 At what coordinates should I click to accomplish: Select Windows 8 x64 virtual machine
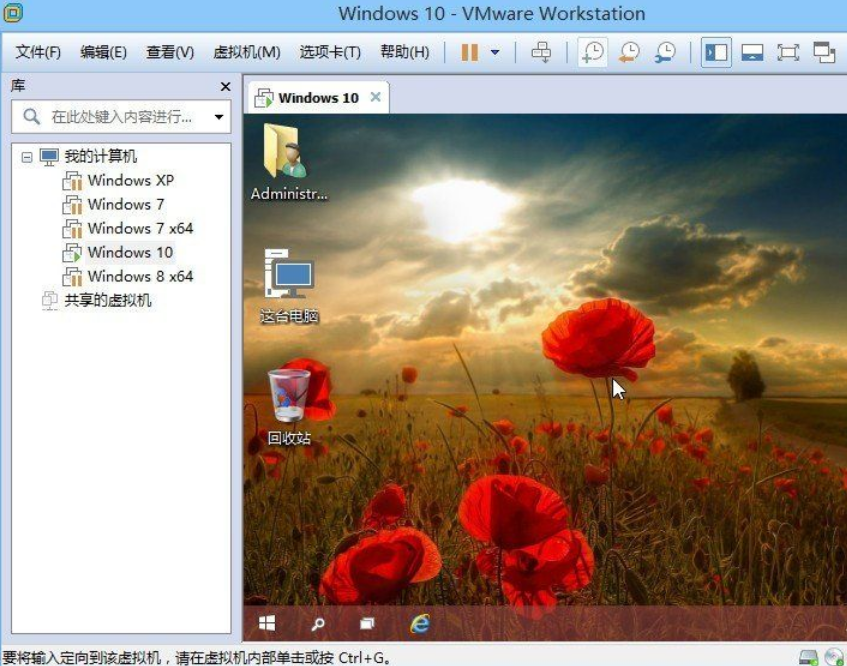coord(140,277)
